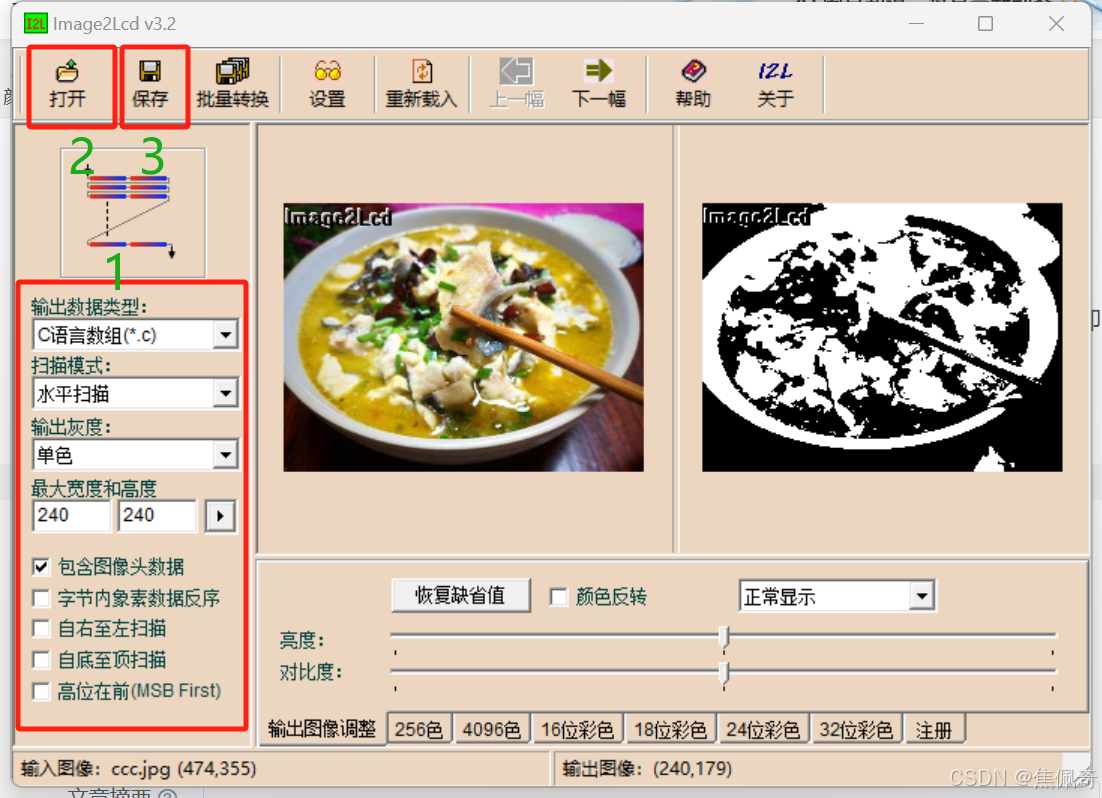Click the Image2Lcd title bar app icon
Viewport: 1102px width, 798px height.
[35, 23]
